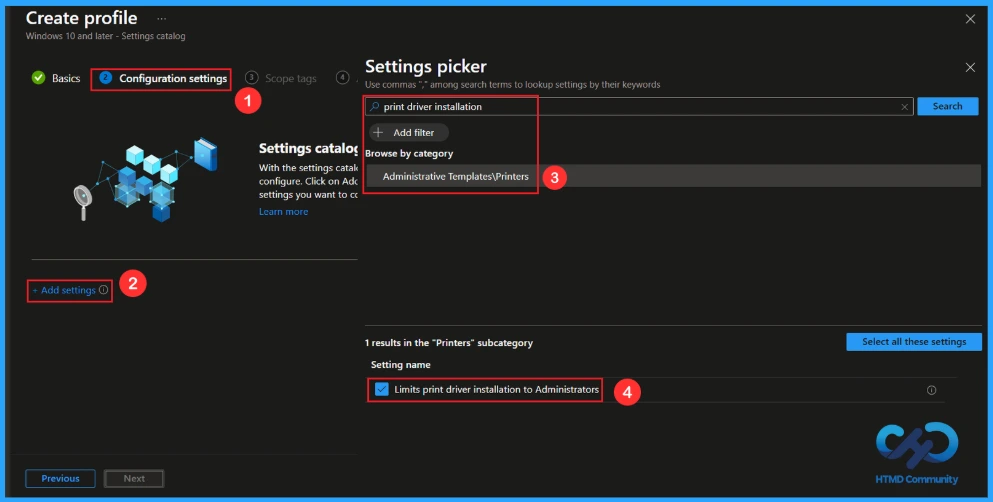Close the Settings picker panel
This screenshot has height=502, width=993.
click(970, 67)
